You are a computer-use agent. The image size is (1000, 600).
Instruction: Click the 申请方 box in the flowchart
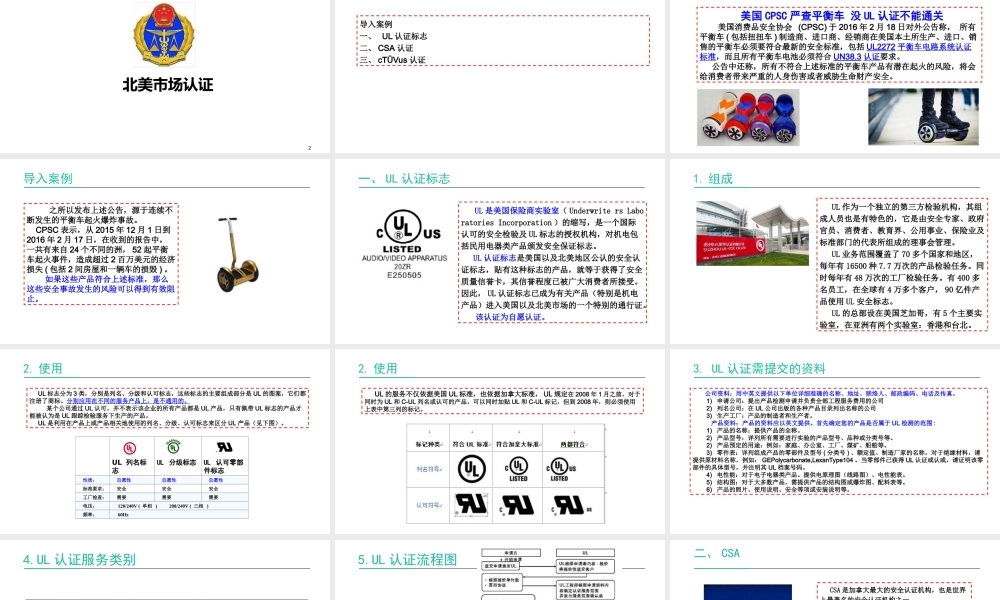[x=509, y=550]
